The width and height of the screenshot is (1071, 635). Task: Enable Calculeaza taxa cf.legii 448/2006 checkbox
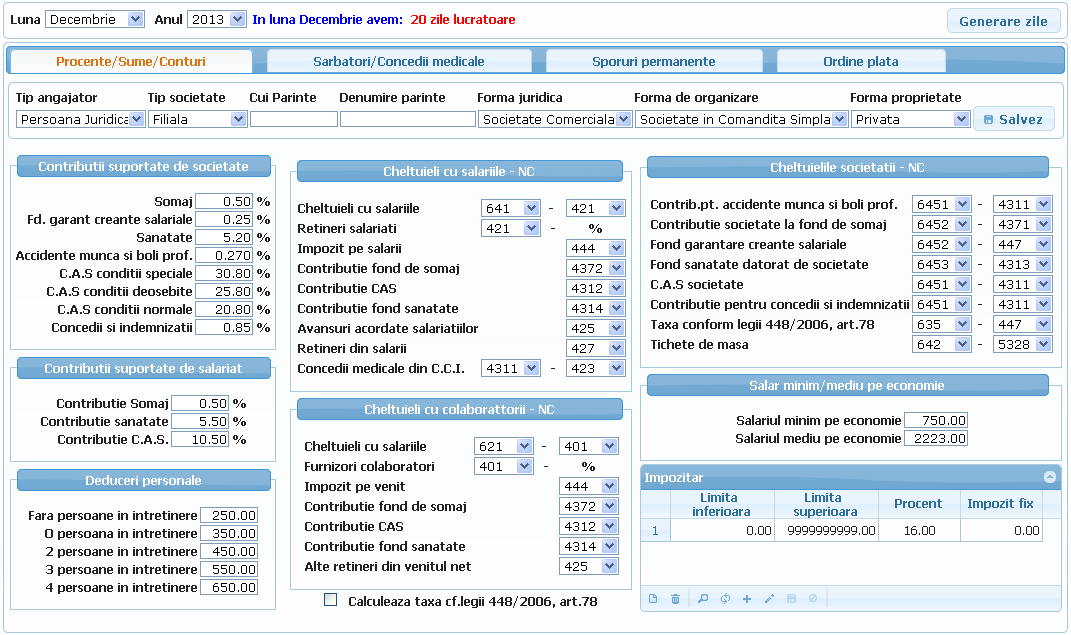[x=331, y=600]
